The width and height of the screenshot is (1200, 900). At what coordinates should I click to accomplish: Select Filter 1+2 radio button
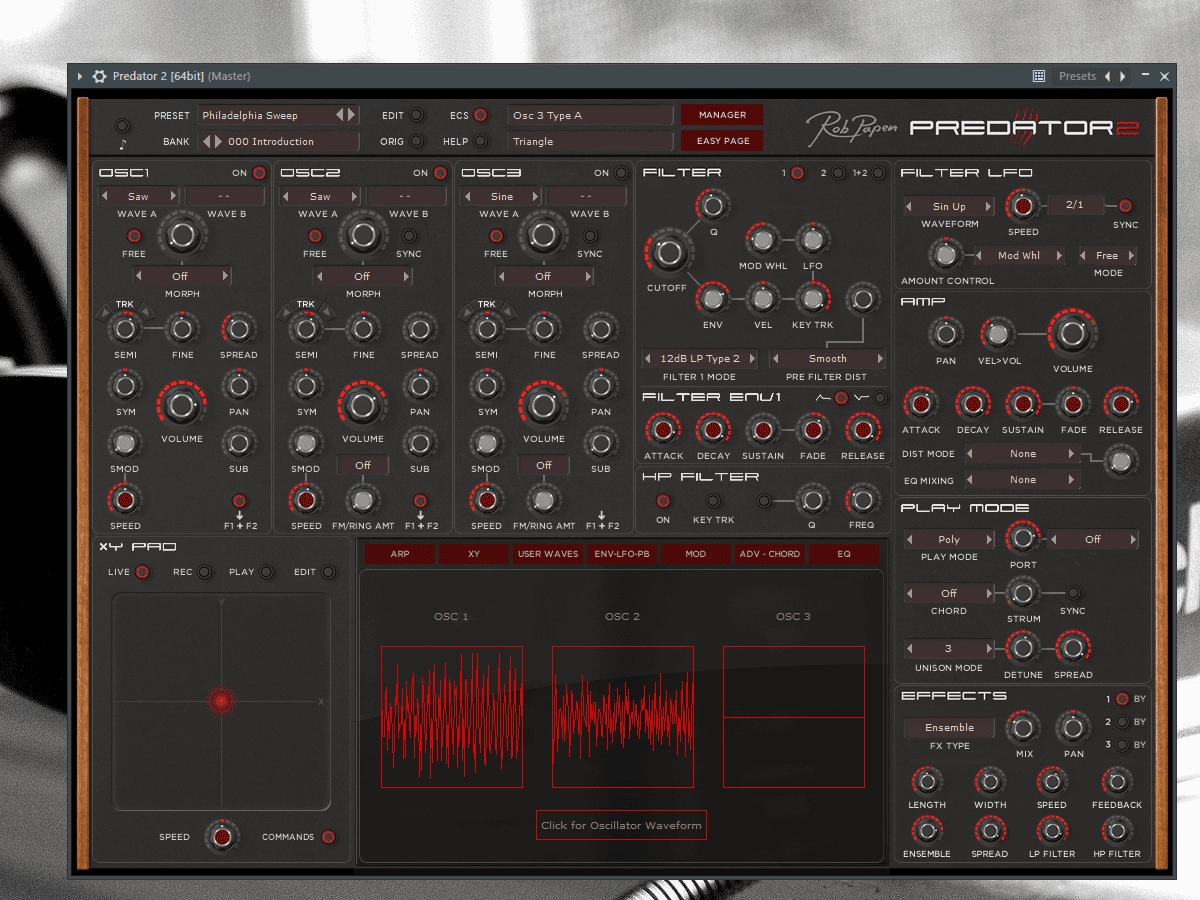pos(878,173)
